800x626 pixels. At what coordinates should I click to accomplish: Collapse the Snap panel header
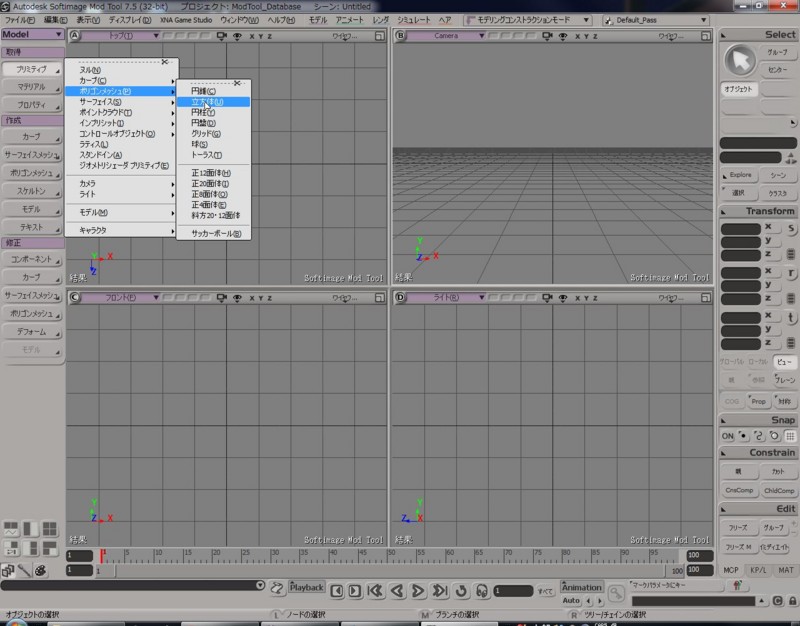[x=759, y=420]
